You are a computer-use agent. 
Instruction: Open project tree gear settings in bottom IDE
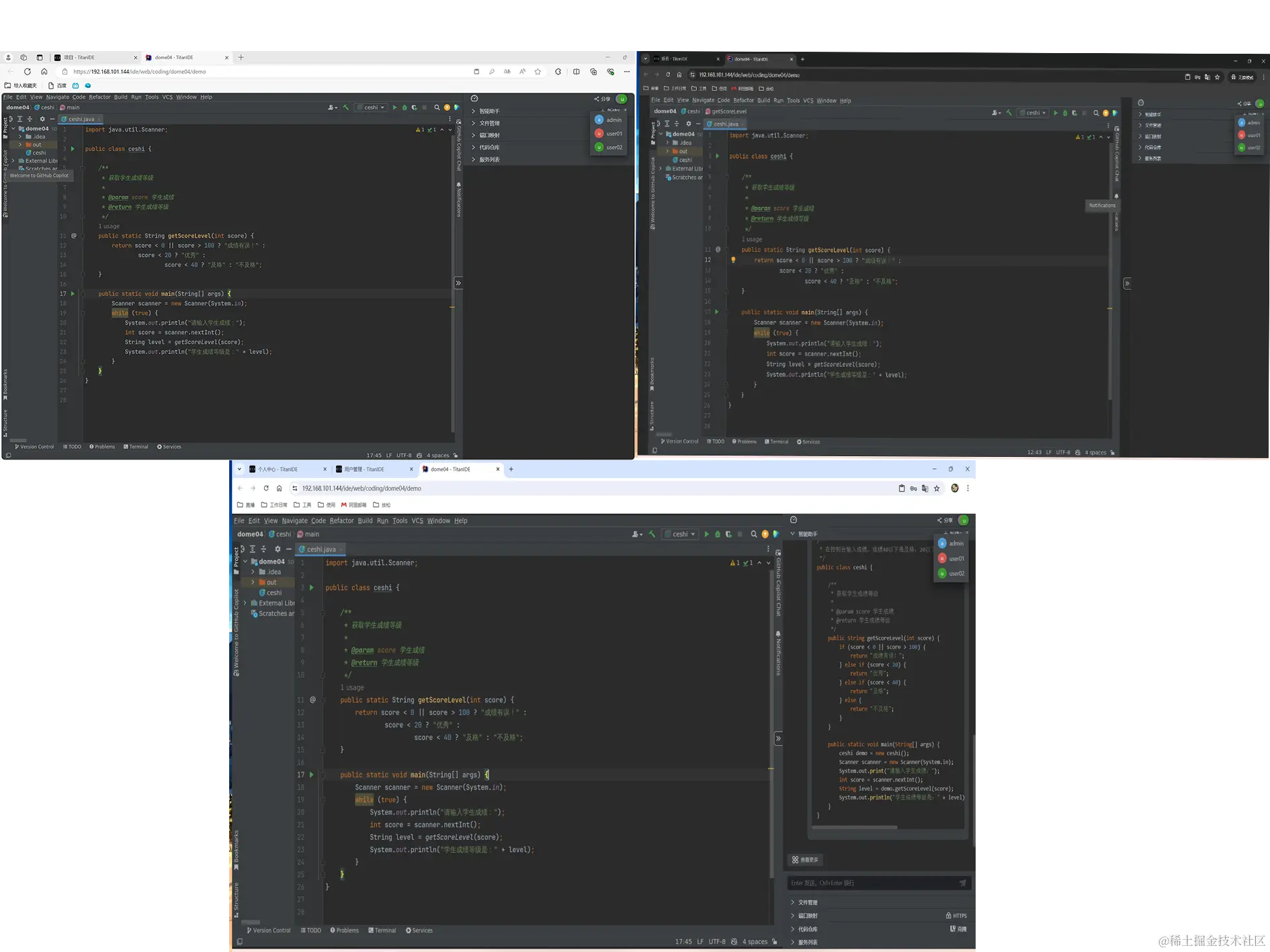coord(278,549)
